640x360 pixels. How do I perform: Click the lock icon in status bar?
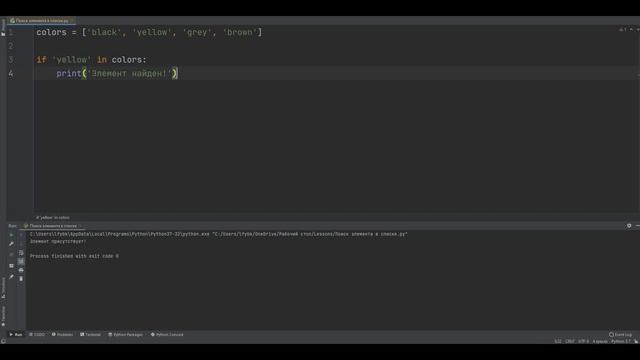636,341
